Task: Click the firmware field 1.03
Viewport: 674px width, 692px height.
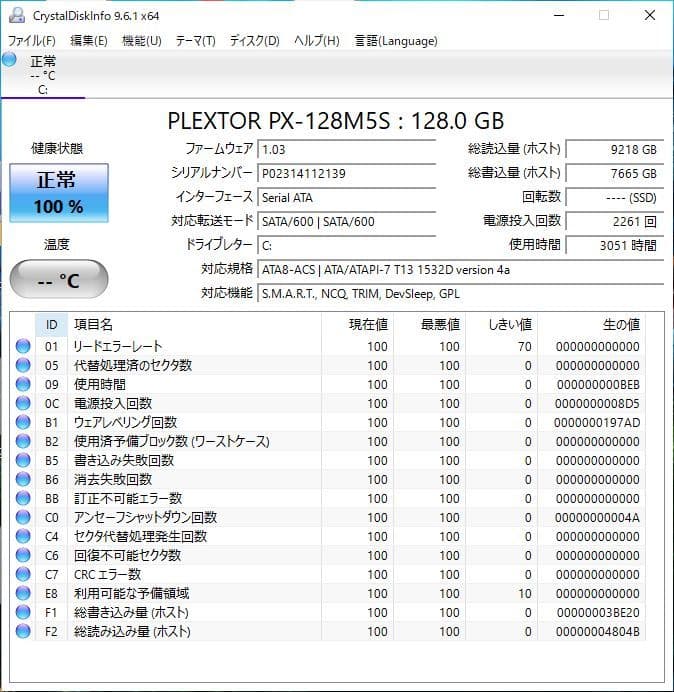Action: coord(346,150)
